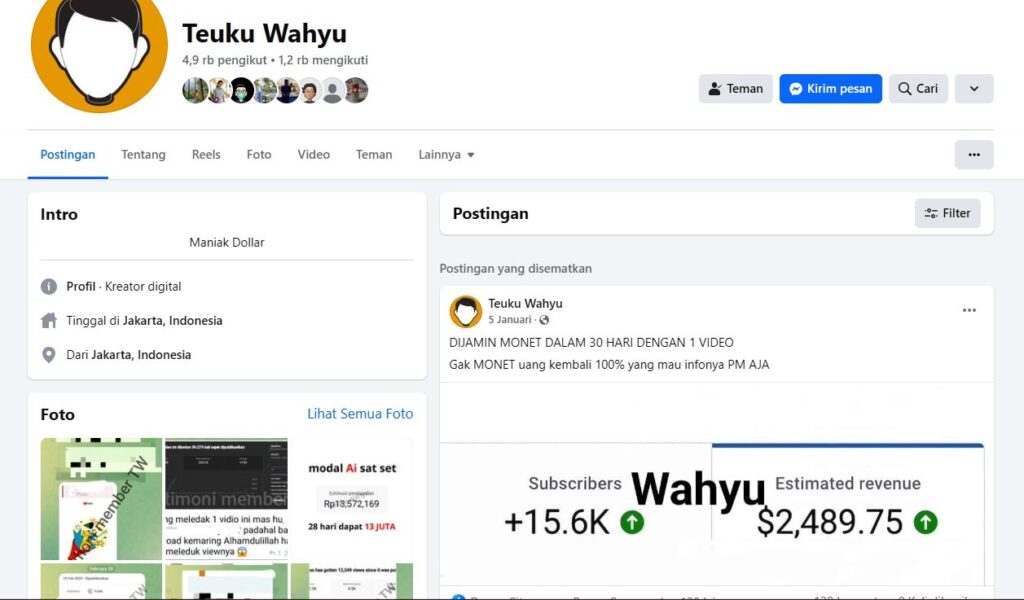Open the Foto tab
The width and height of the screenshot is (1024, 600).
259,155
